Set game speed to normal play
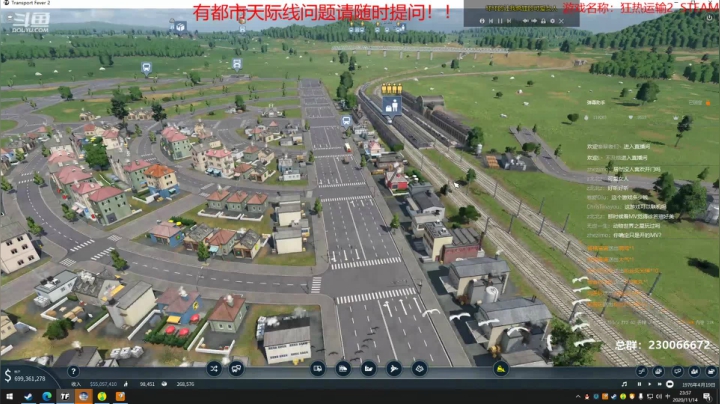 (x=649, y=384)
